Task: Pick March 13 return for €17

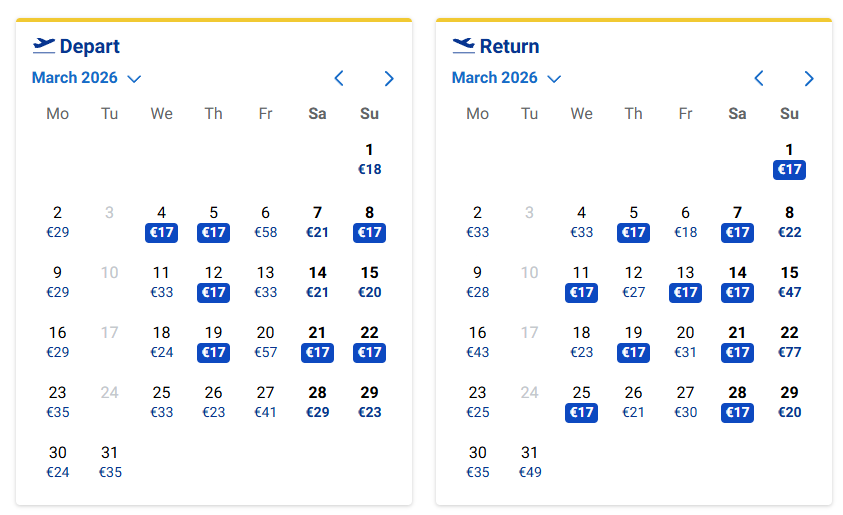Action: point(686,283)
